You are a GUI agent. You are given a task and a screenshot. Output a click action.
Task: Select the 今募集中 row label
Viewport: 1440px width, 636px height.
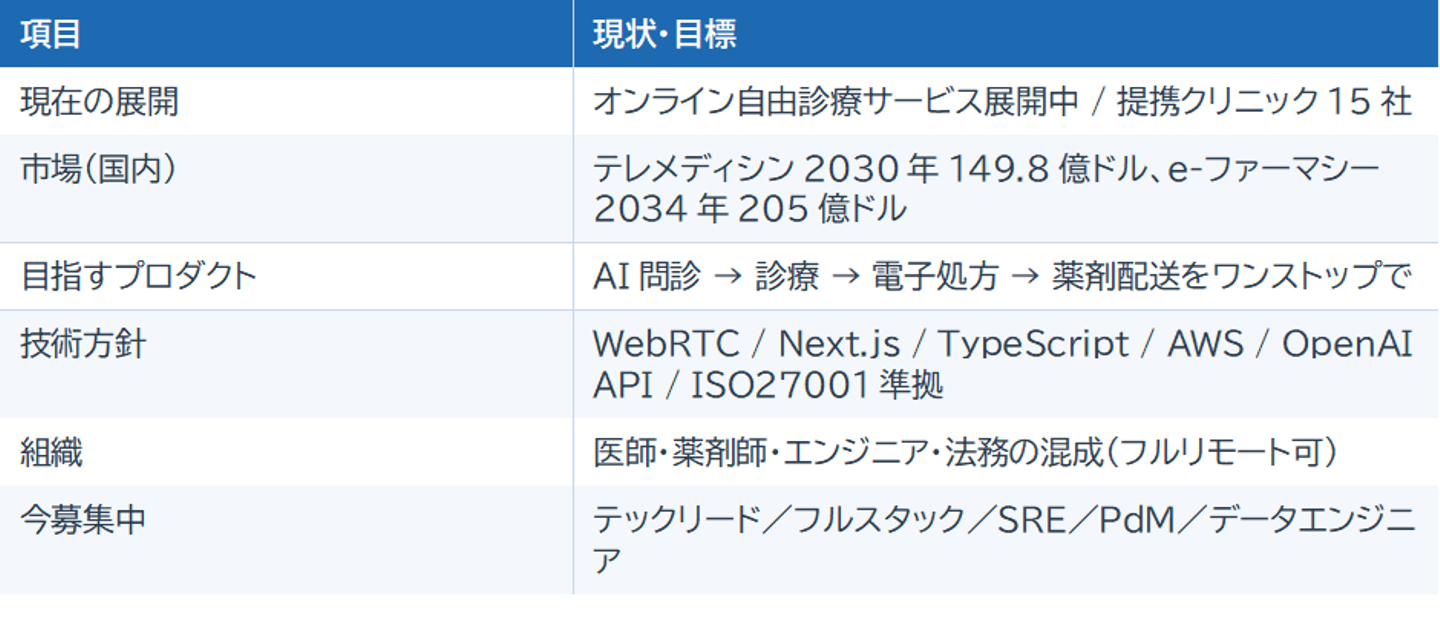pos(83,520)
